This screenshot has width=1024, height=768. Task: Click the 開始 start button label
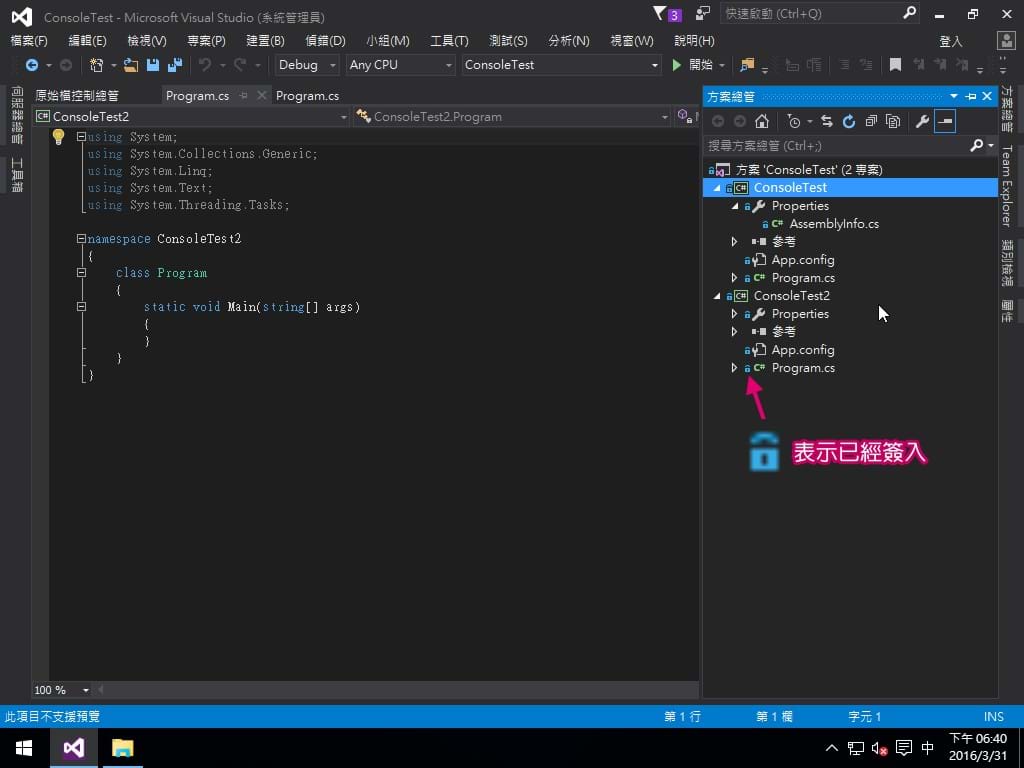[x=701, y=65]
